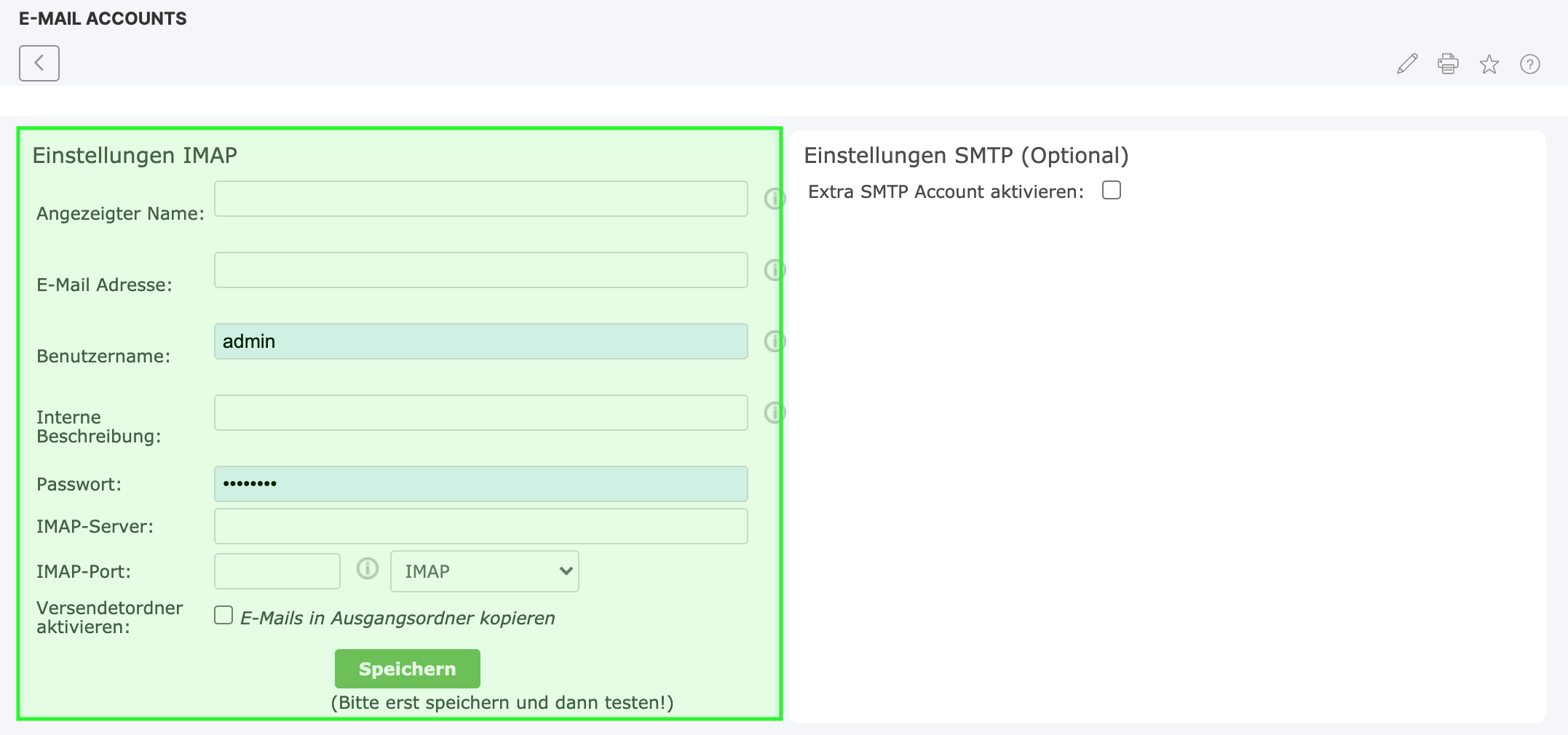The width and height of the screenshot is (1568, 735).
Task: Select the Passwort input field
Action: point(480,484)
